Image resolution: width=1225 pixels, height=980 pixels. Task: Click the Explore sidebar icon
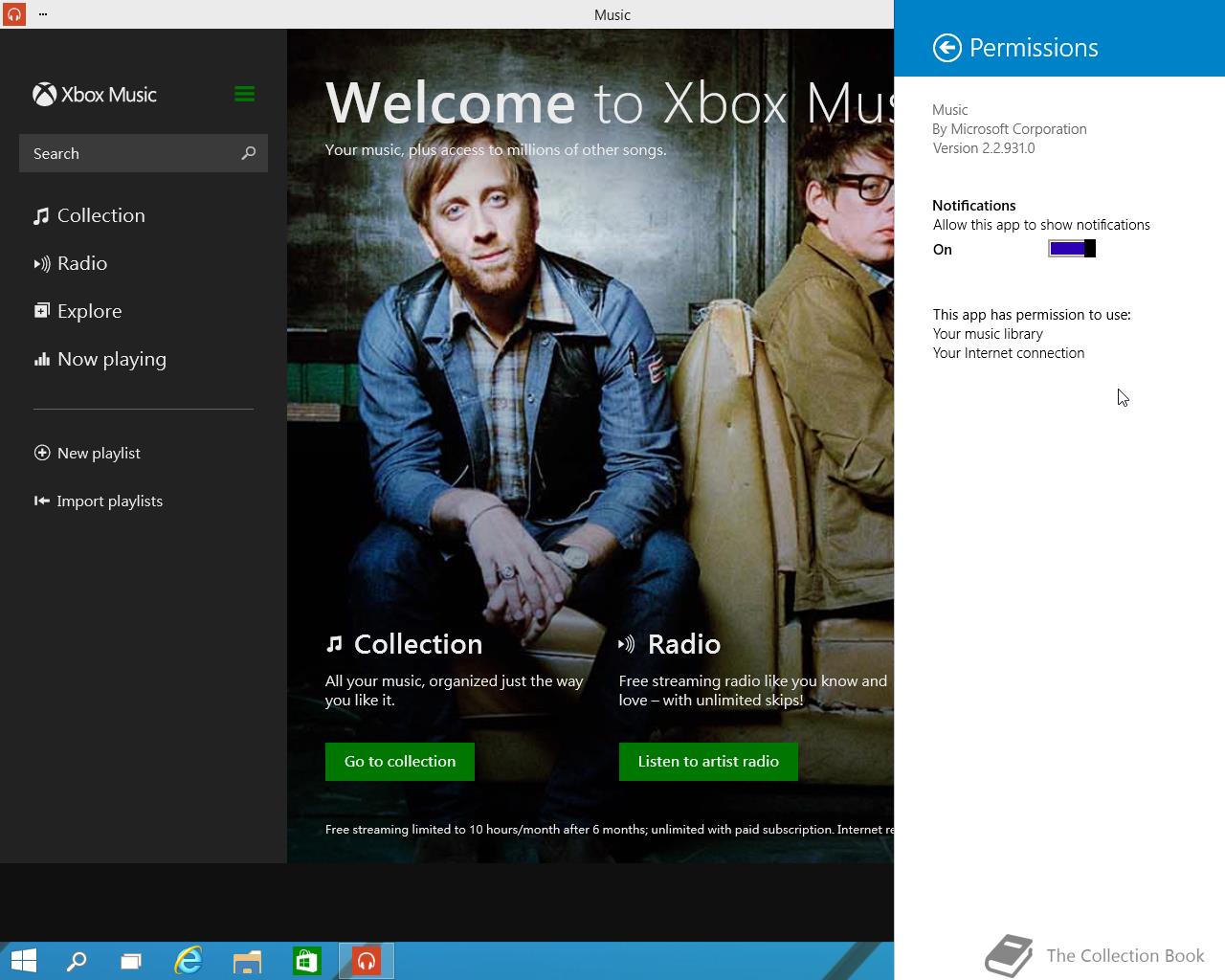click(x=41, y=310)
